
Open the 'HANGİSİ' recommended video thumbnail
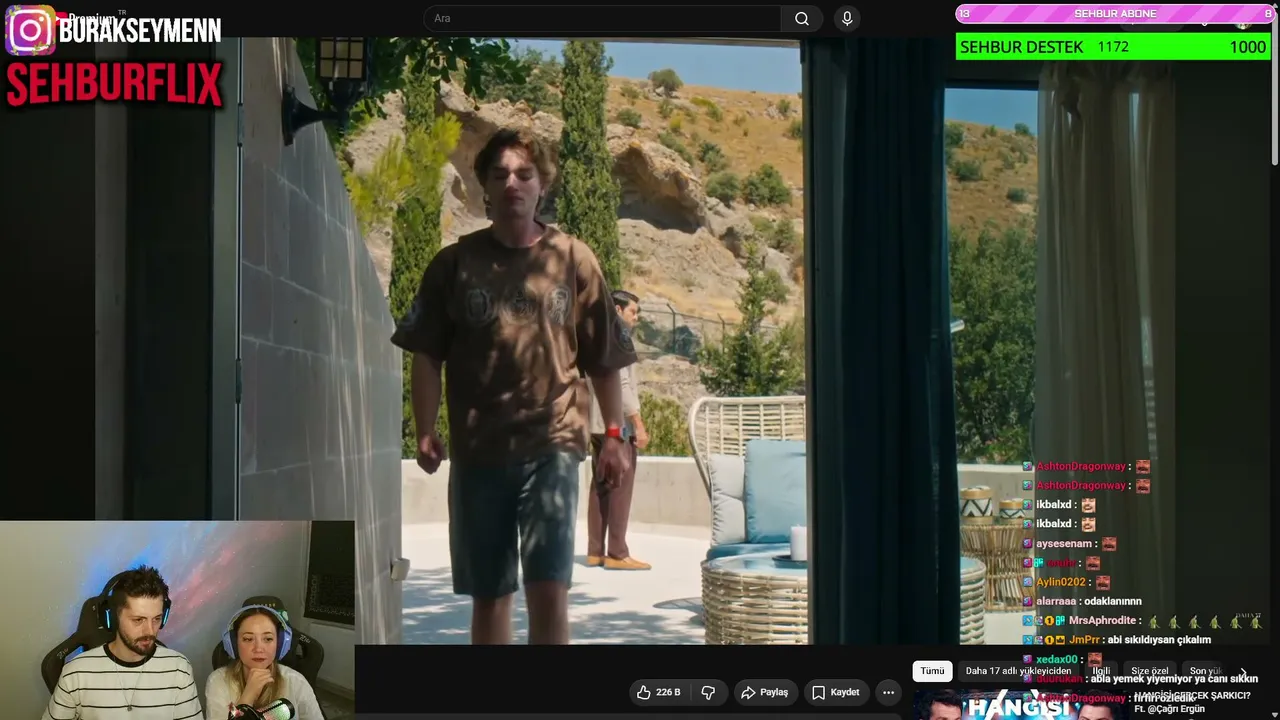pyautogui.click(x=1020, y=705)
